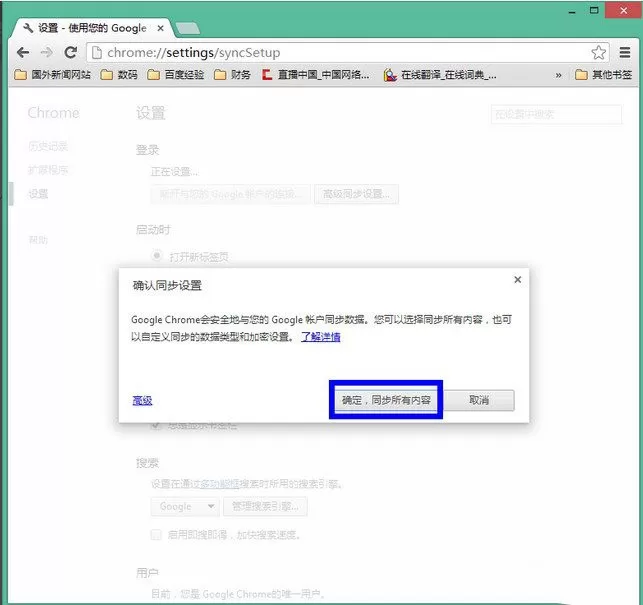This screenshot has height=605, width=643.
Task: Minimize the Chrome window
Action: (x=572, y=11)
